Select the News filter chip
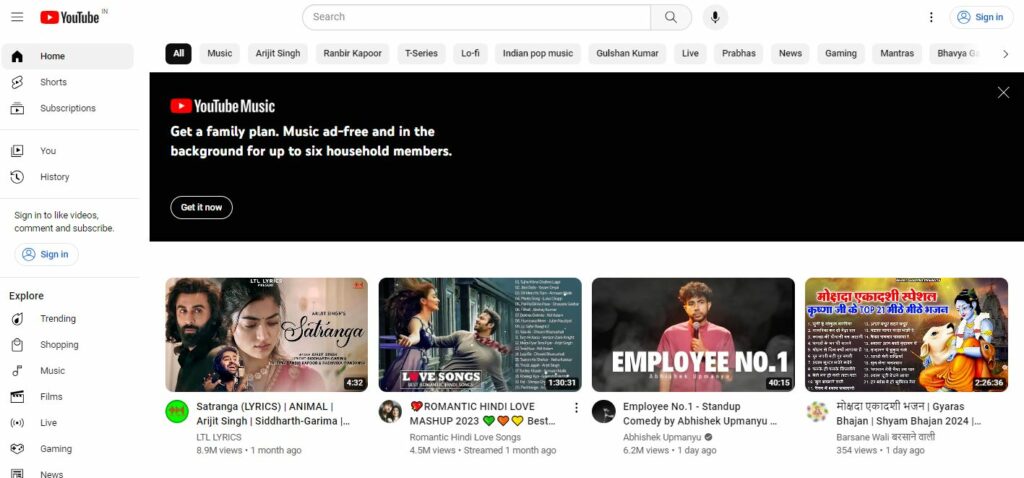The width and height of the screenshot is (1024, 478). (x=790, y=54)
